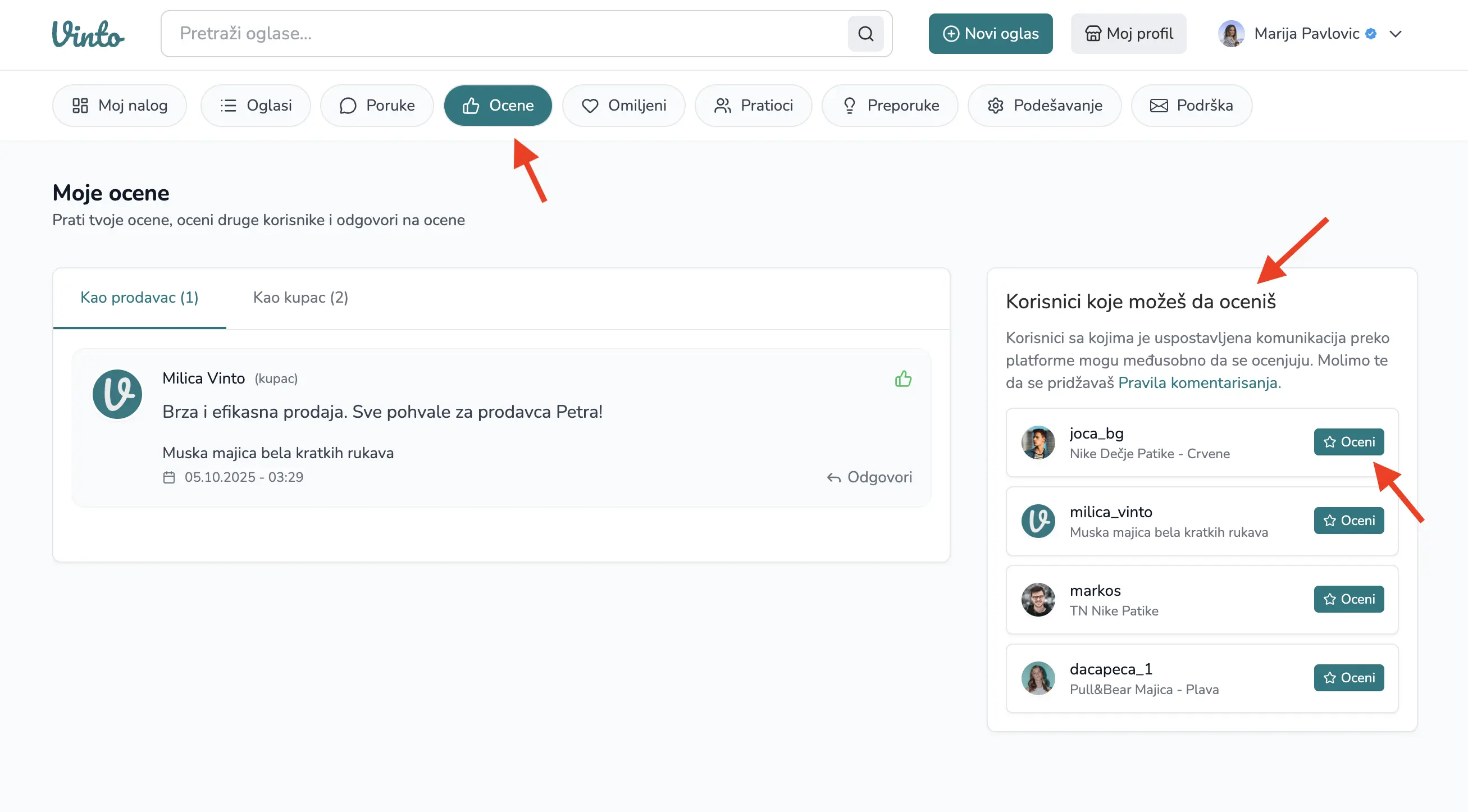The width and height of the screenshot is (1468, 812).
Task: Expand the user account dropdown chevron
Action: point(1395,34)
